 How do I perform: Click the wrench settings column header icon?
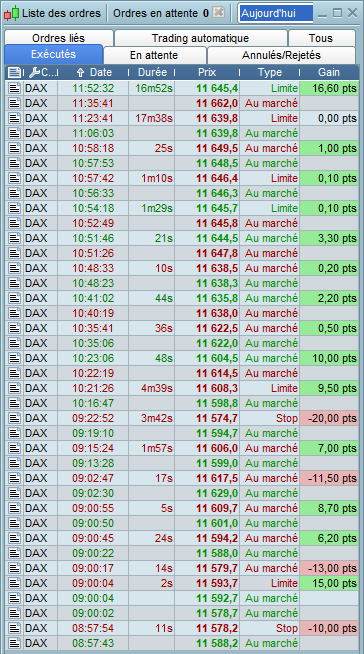(x=34, y=73)
